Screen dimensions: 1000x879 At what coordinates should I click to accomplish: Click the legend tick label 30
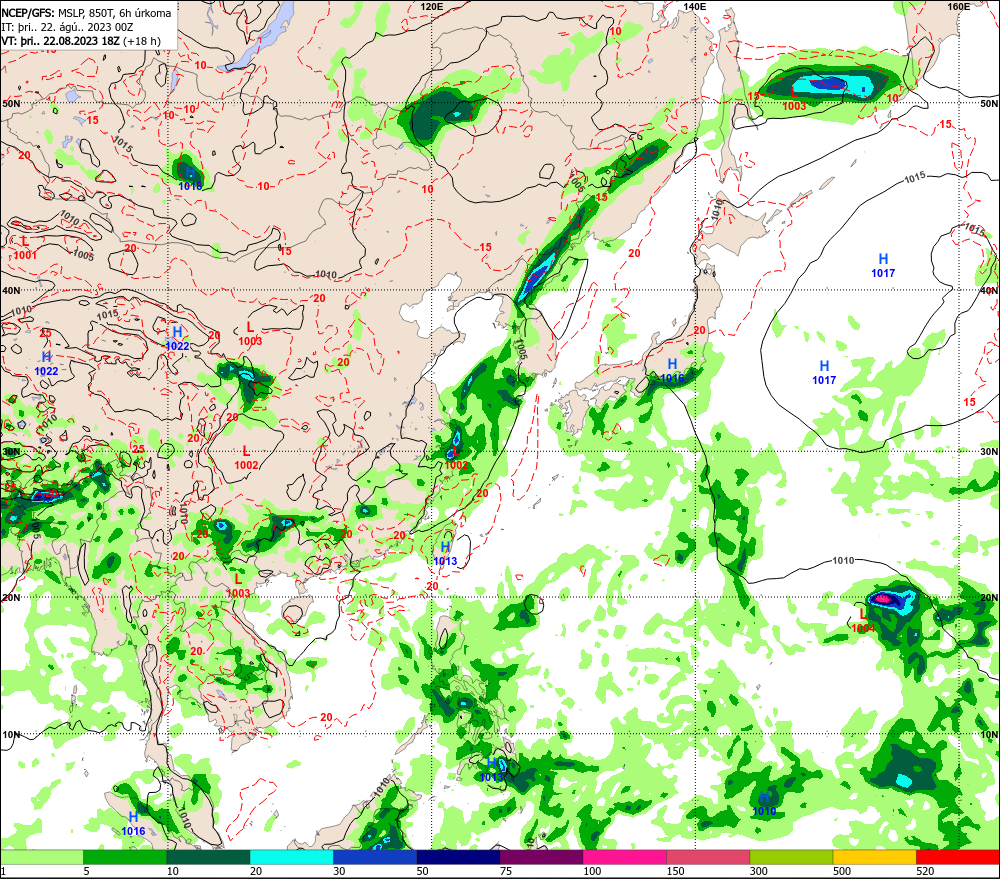tap(339, 871)
